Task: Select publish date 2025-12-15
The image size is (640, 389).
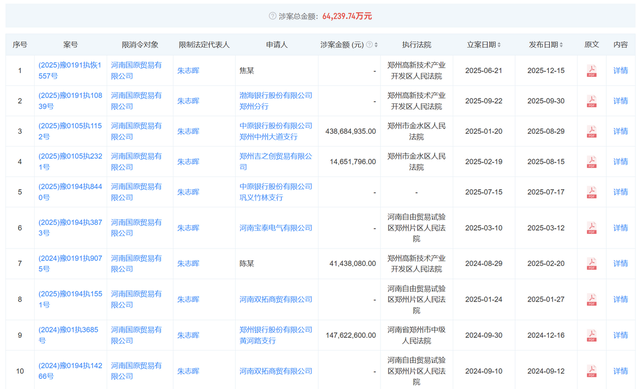Action: 546,71
